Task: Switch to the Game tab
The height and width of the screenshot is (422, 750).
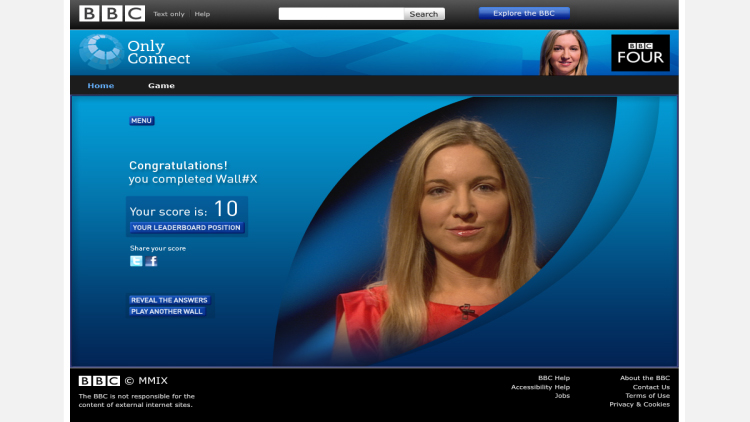Action: click(161, 86)
